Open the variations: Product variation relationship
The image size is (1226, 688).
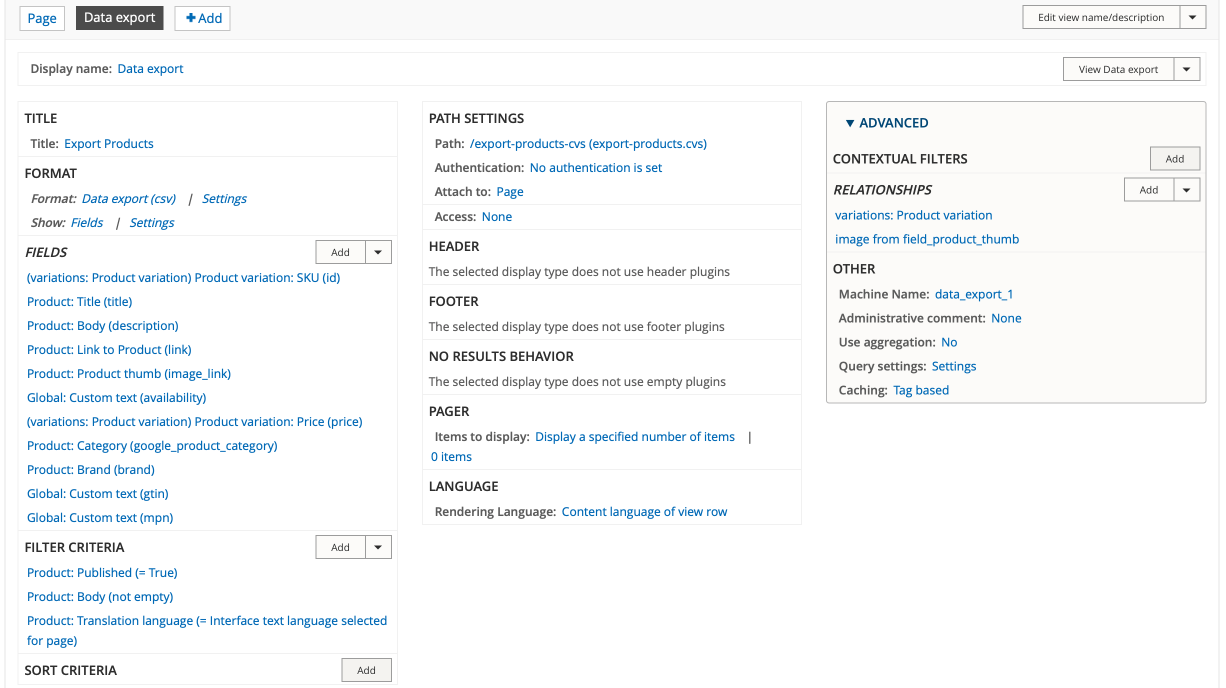pyautogui.click(x=913, y=214)
